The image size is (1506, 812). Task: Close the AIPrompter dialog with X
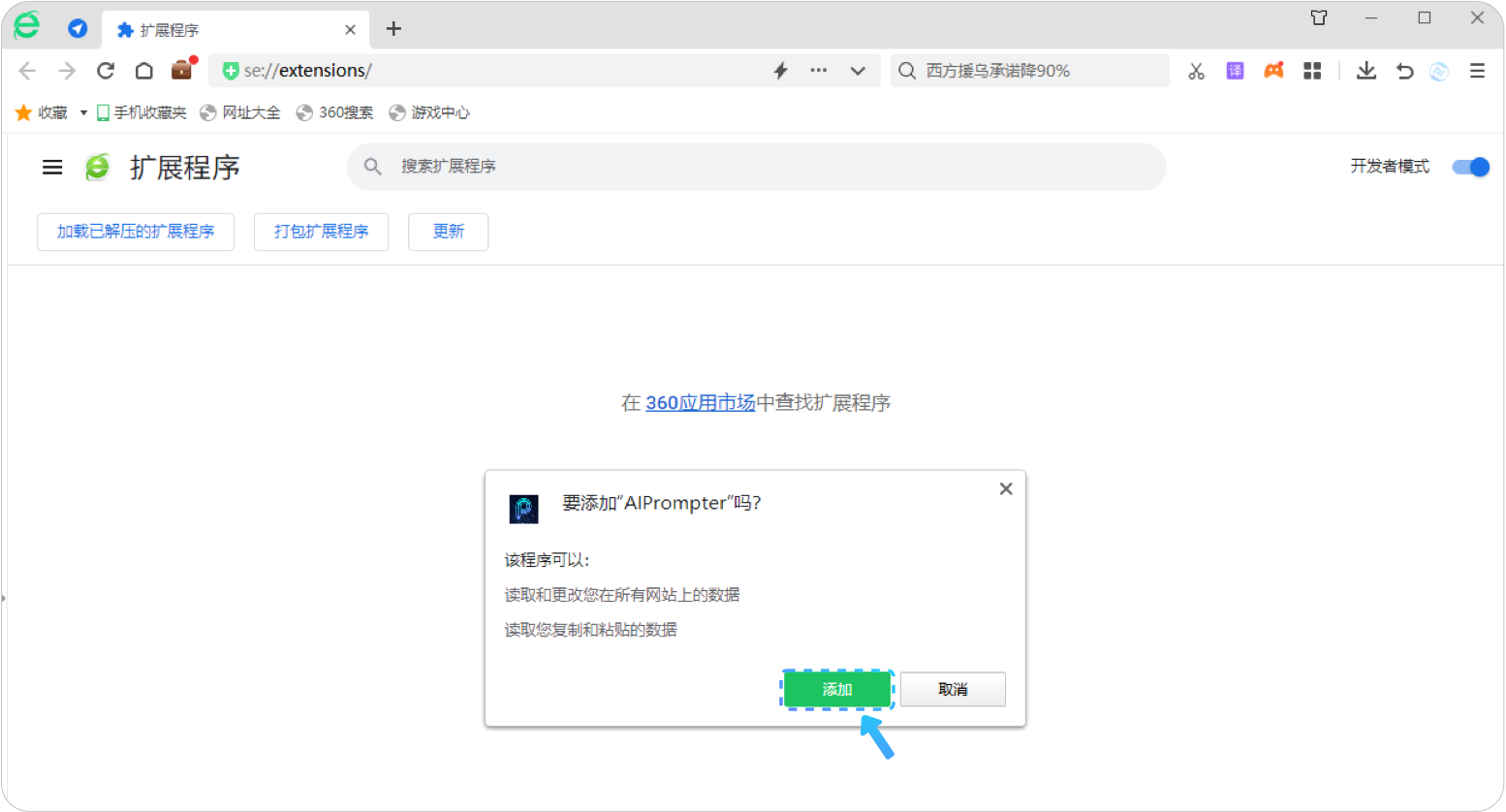[1006, 488]
